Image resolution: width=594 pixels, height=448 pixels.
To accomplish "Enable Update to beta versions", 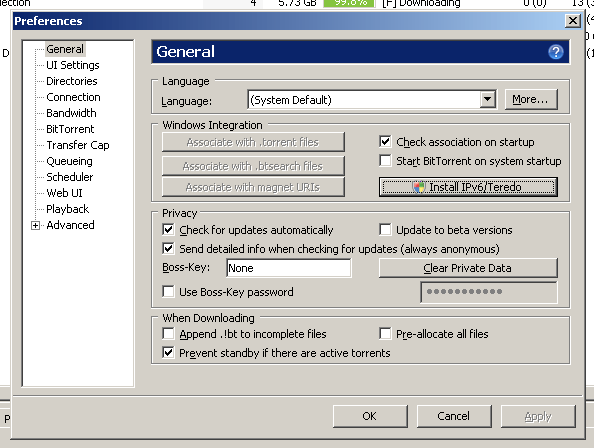I will pos(385,229).
